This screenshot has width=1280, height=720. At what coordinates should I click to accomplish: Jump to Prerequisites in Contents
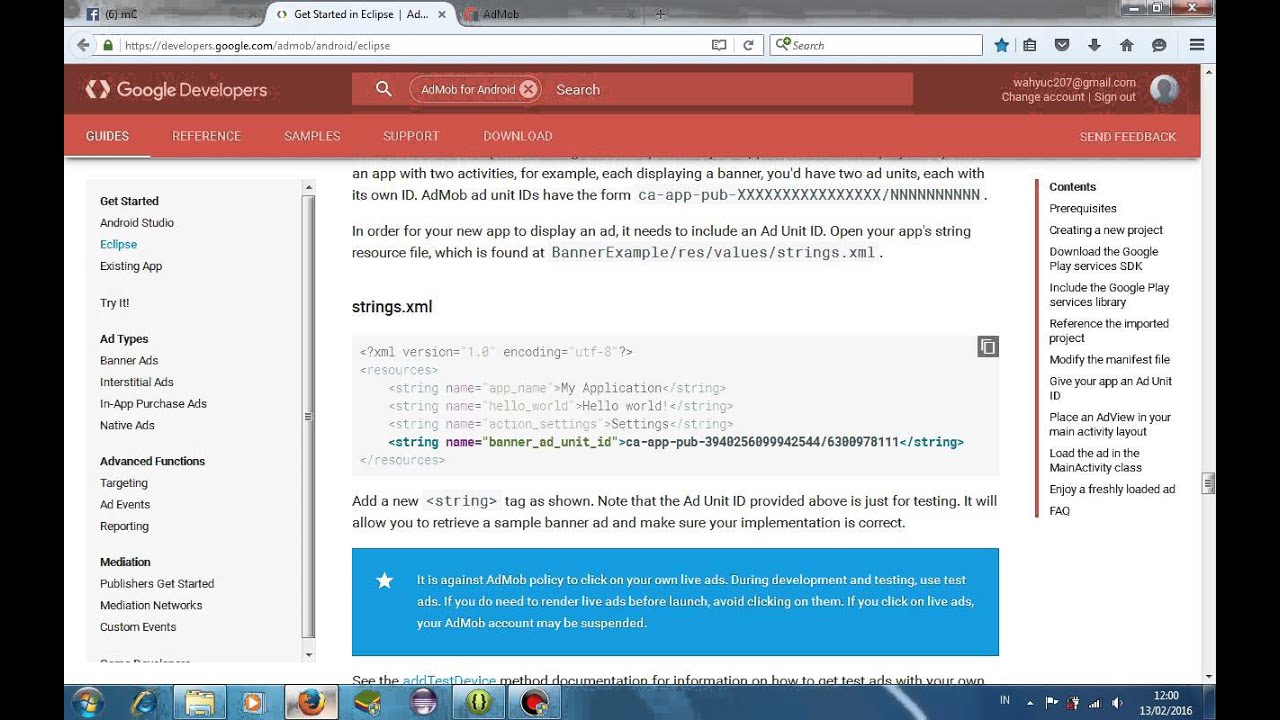point(1083,208)
